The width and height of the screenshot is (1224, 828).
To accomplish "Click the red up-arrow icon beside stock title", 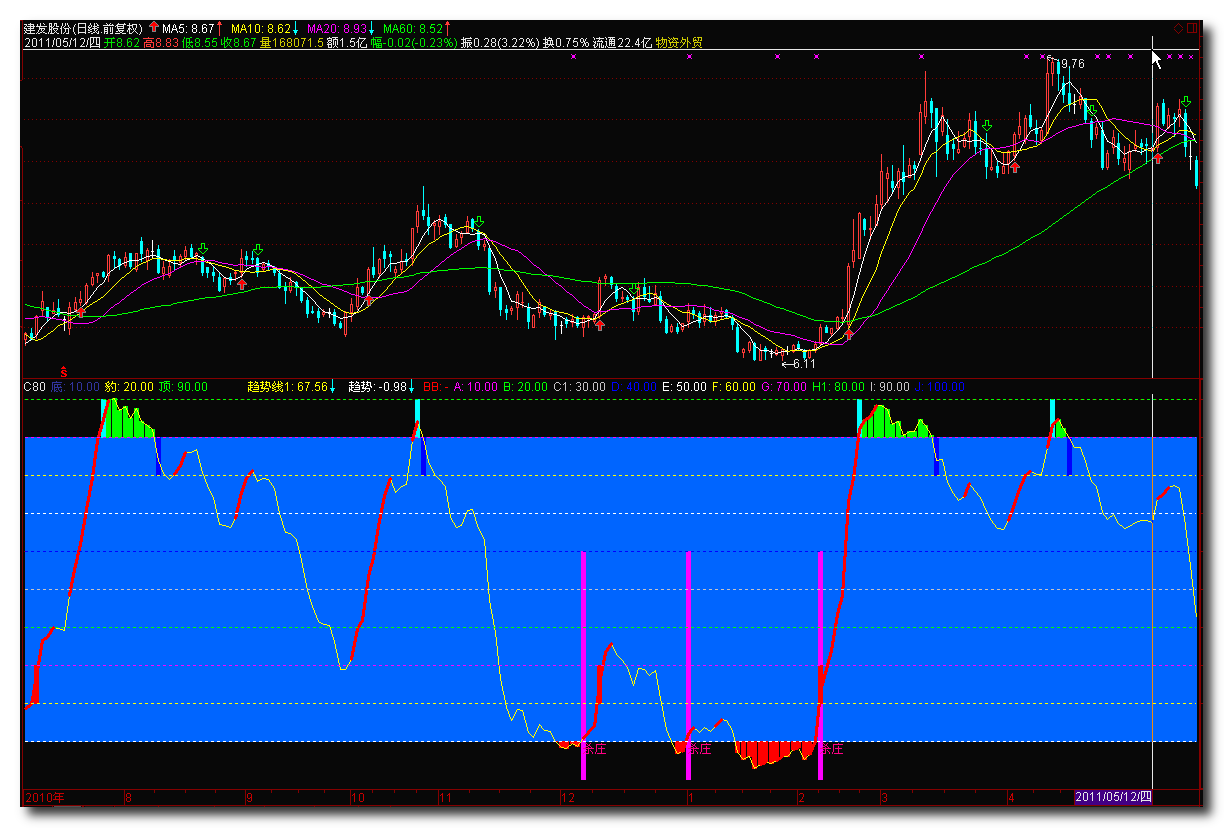I will tap(153, 28).
